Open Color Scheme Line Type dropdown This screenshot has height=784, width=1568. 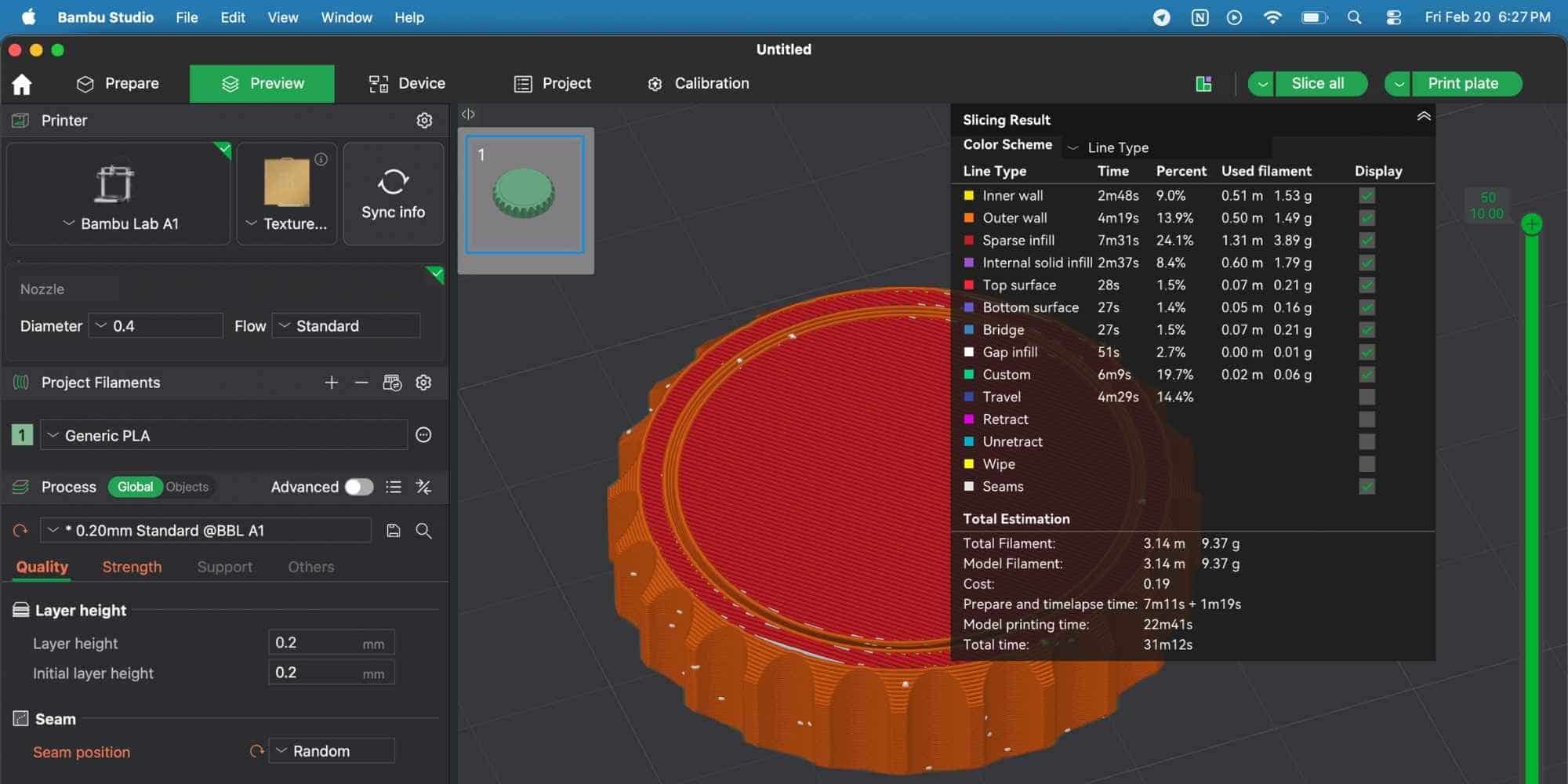pyautogui.click(x=1167, y=147)
